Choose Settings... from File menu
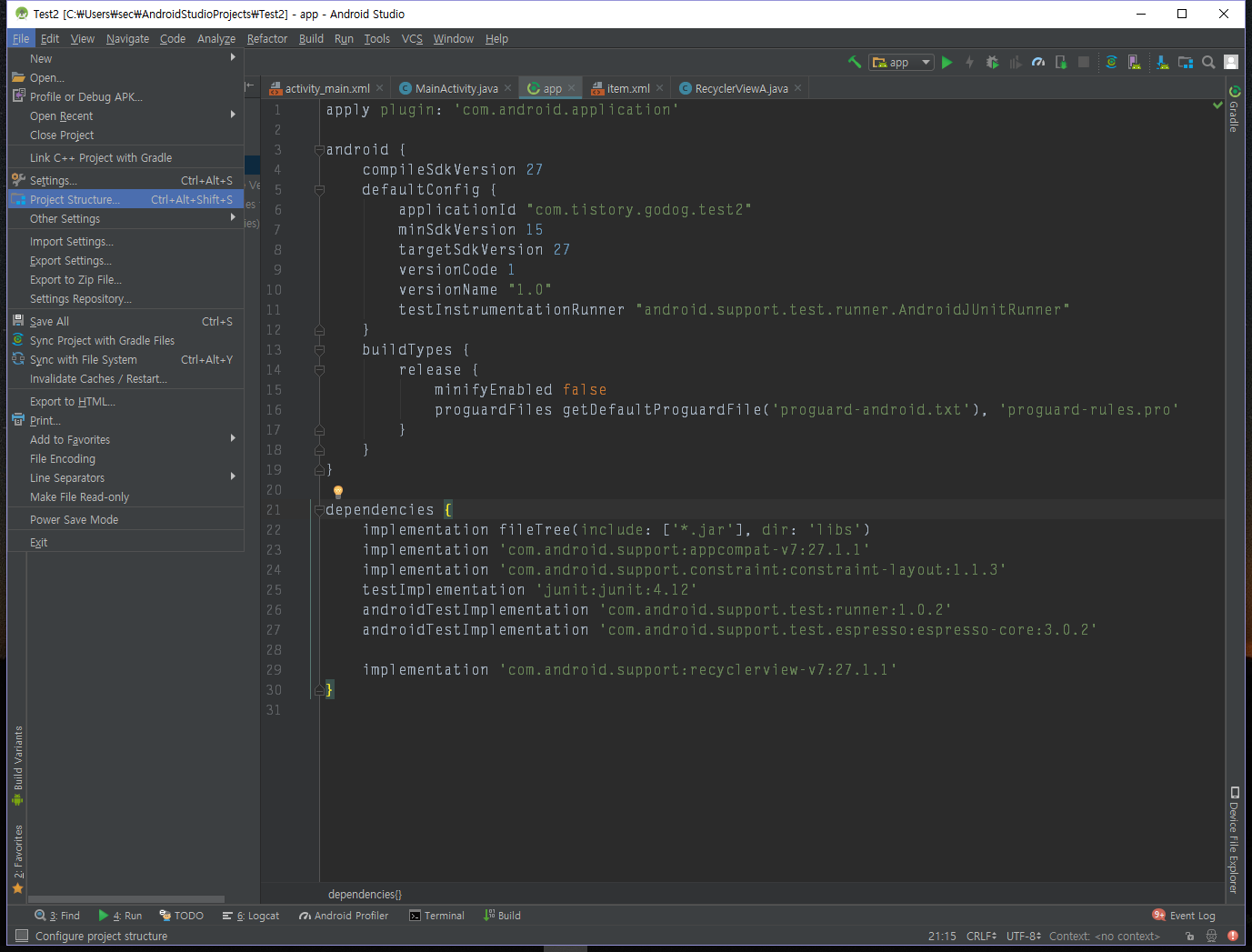This screenshot has height=952, width=1252. [125, 180]
